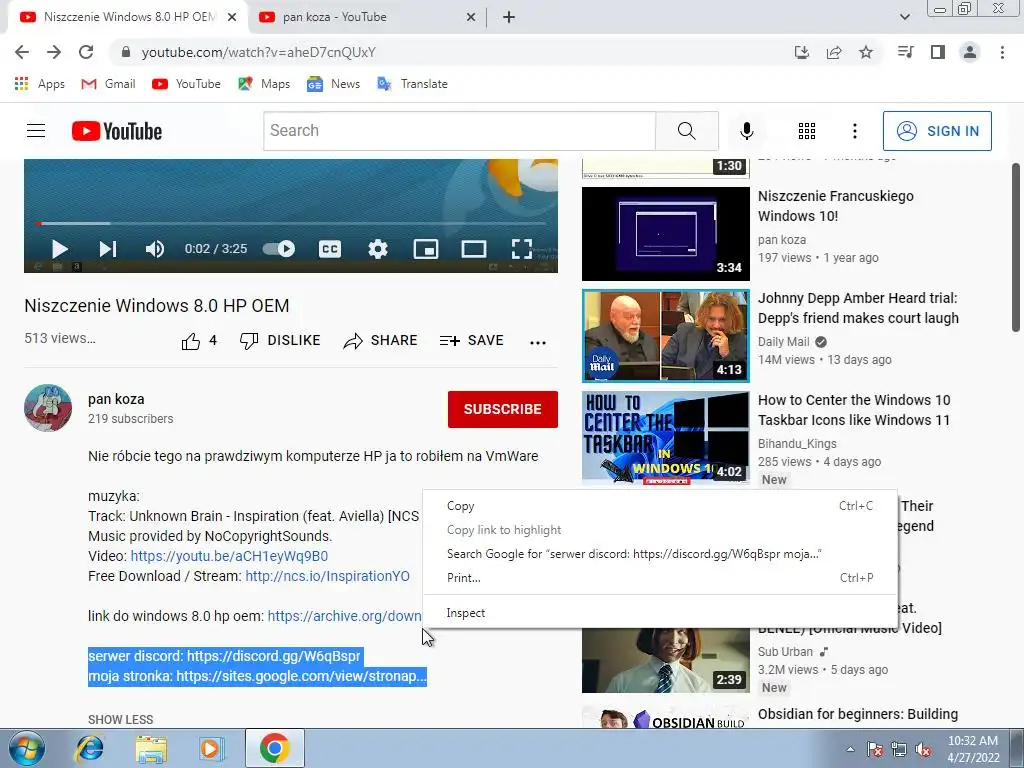Select Search Google for context menu entry

pyautogui.click(x=660, y=554)
